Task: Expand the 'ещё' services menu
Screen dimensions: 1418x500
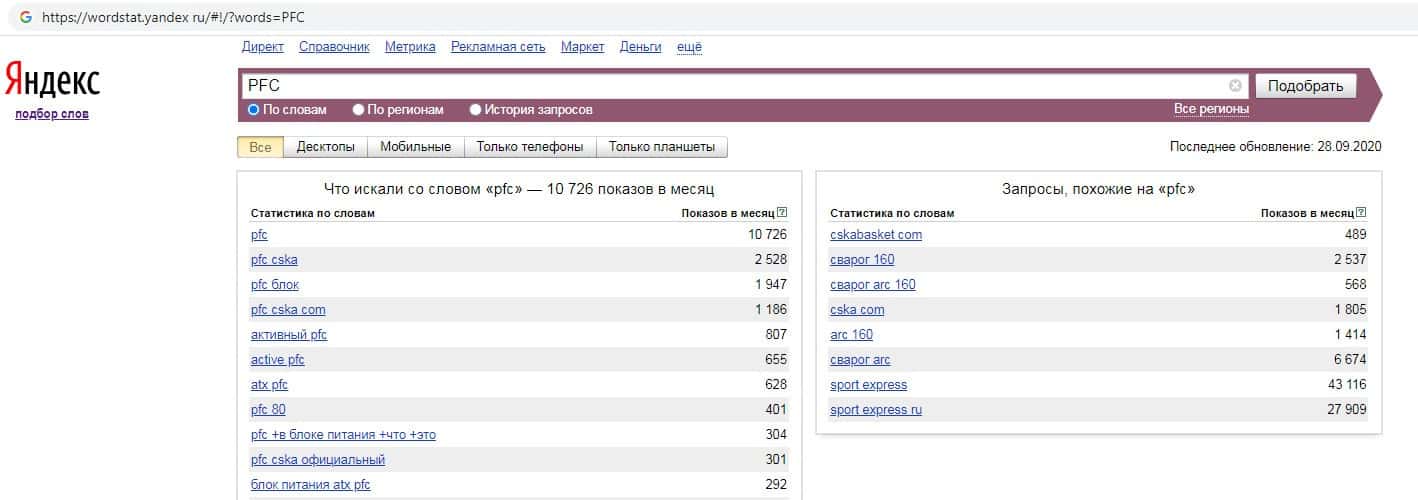Action: tap(689, 47)
